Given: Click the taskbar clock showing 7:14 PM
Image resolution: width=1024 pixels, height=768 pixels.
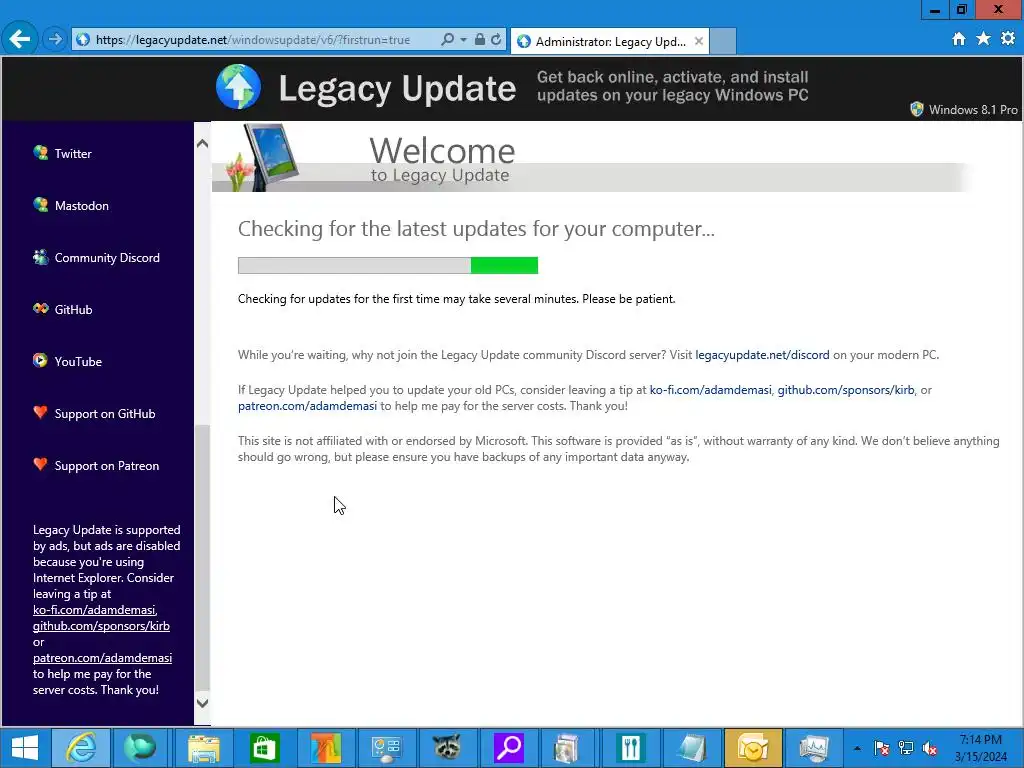Looking at the screenshot, I should [x=981, y=748].
